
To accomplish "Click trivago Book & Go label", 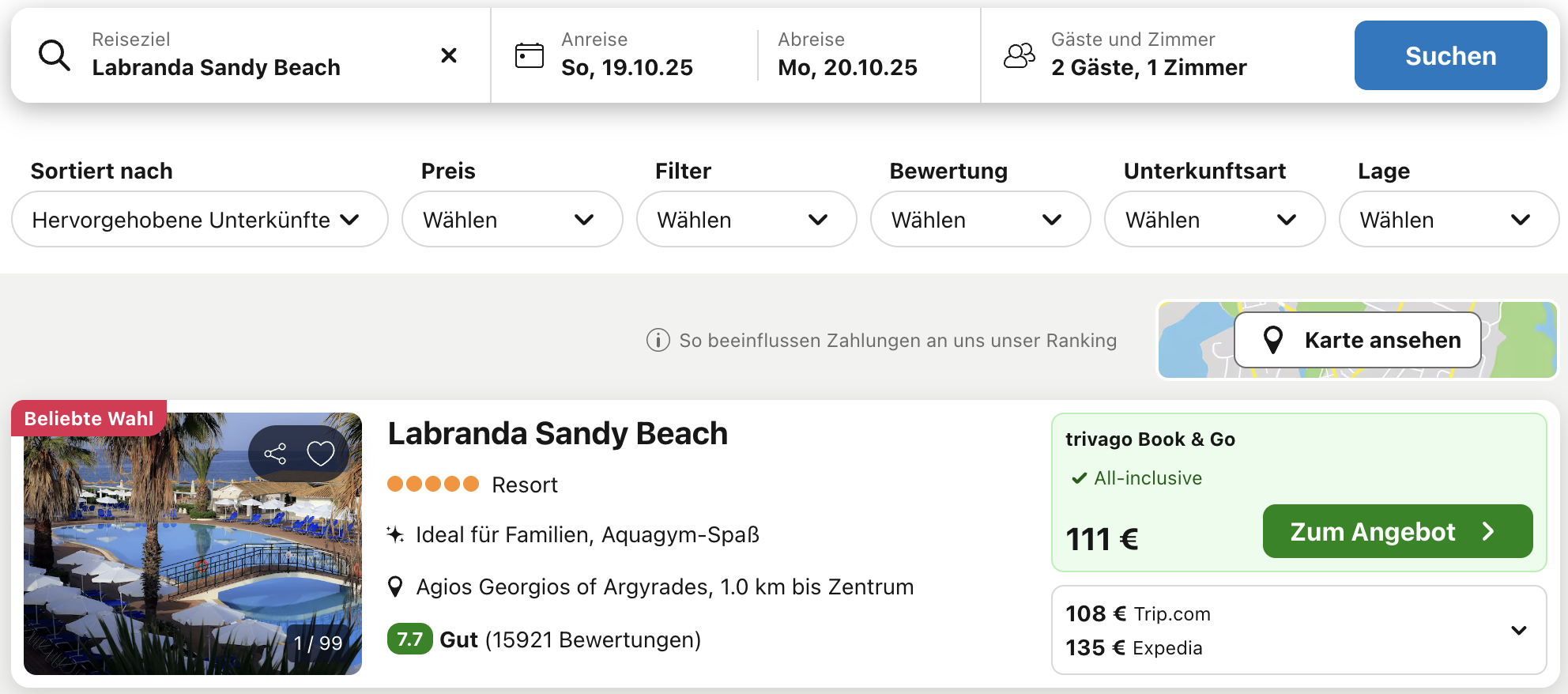I will (1150, 439).
